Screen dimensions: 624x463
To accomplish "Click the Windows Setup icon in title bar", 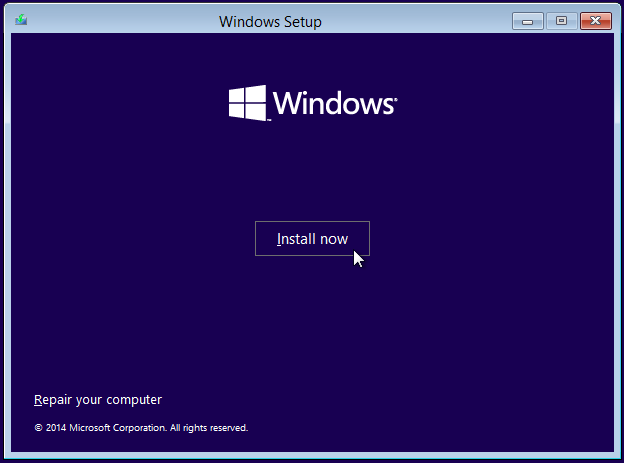I will point(21,20).
